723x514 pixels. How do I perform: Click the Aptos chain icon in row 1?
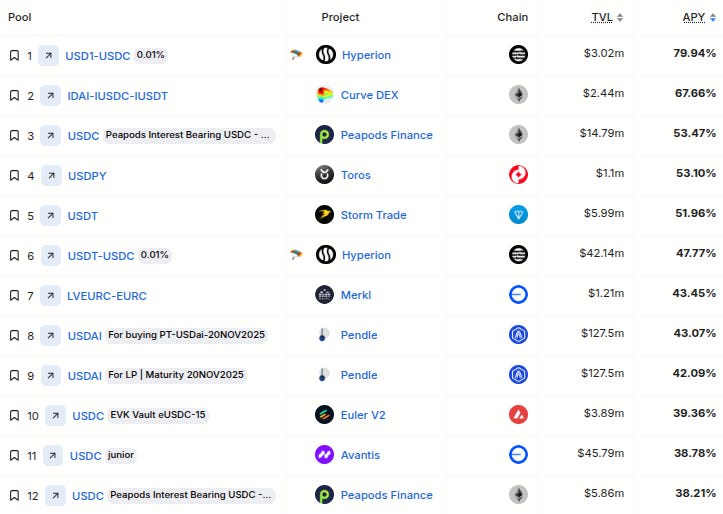tap(518, 54)
